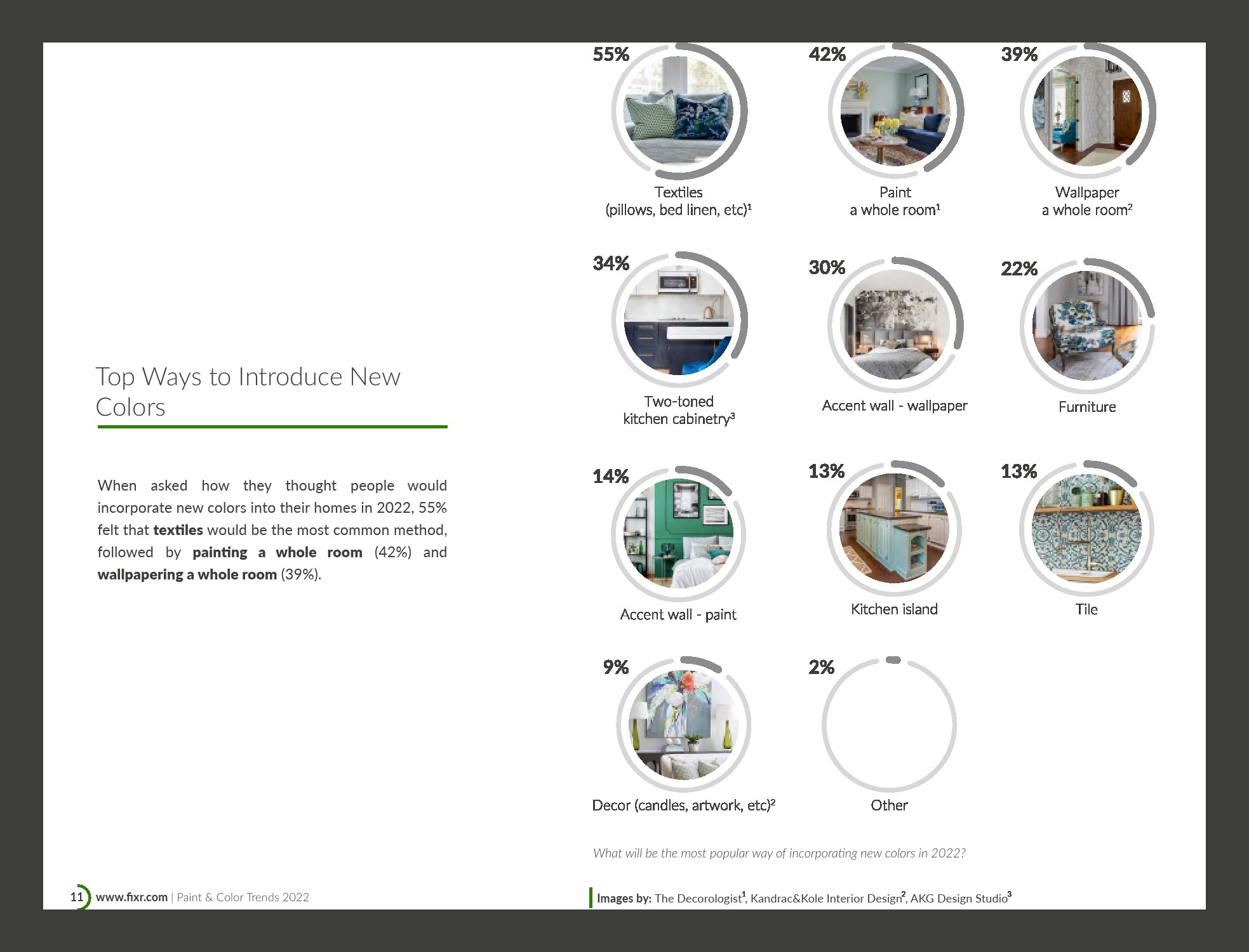Viewport: 1249px width, 952px height.
Task: Click the blue patterned Tile image
Action: 1086,529
